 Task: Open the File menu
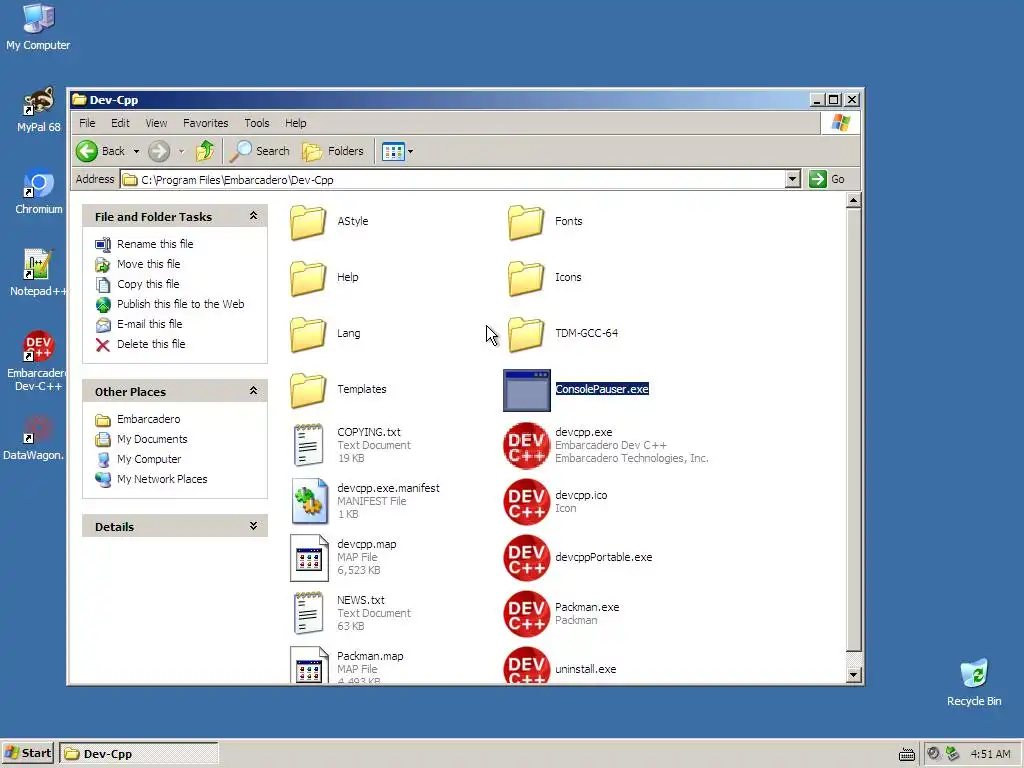pyautogui.click(x=87, y=123)
